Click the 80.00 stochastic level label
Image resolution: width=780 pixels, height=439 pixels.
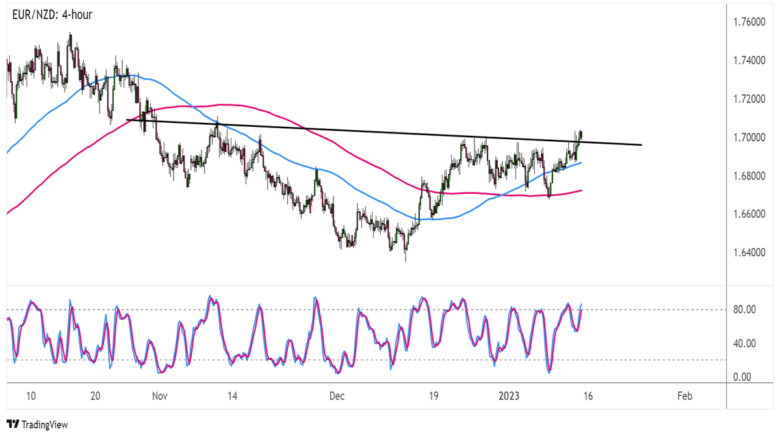[x=744, y=310]
